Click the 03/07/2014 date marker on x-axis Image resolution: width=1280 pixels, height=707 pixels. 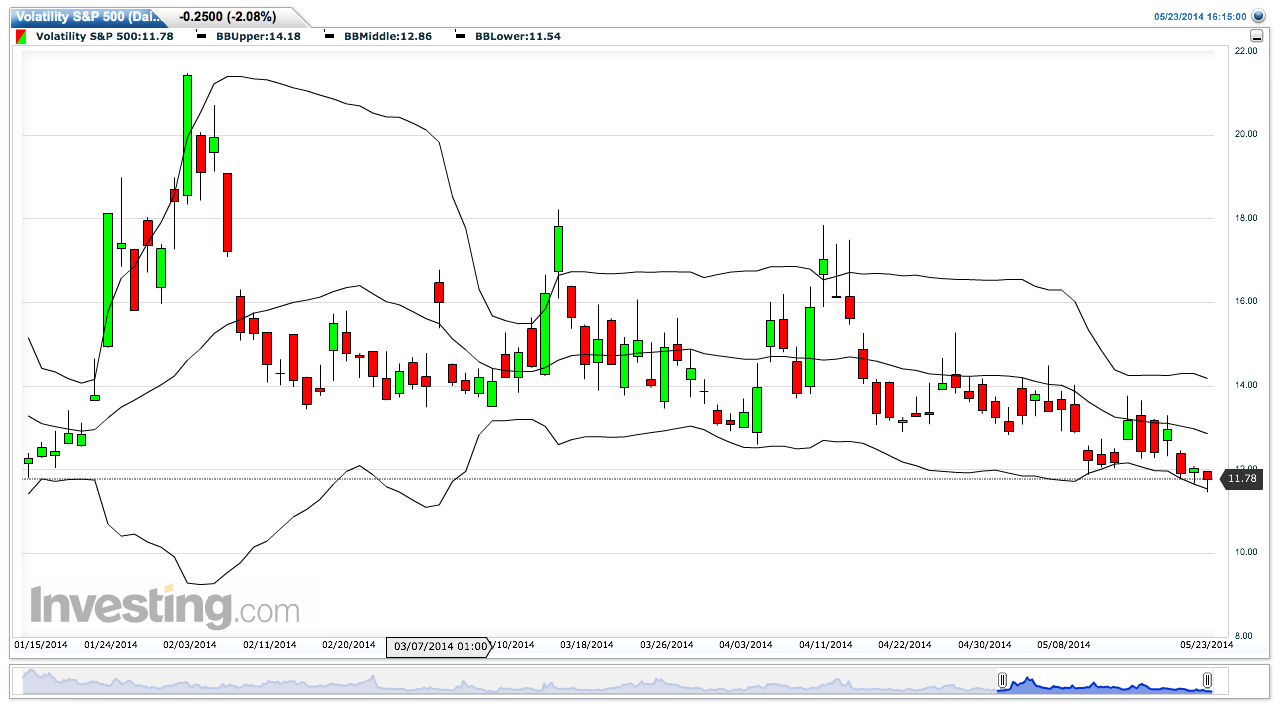pos(438,646)
